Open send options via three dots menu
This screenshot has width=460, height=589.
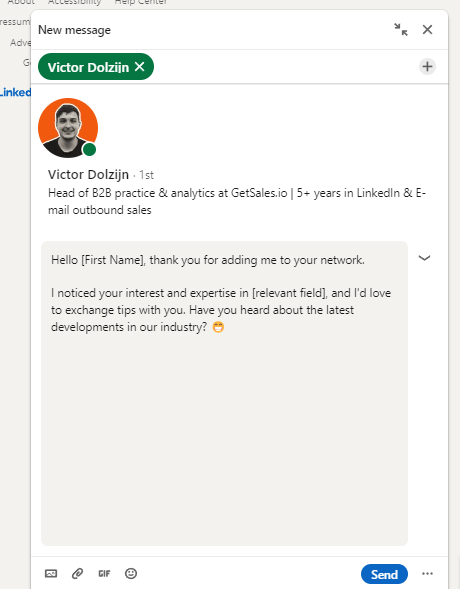[x=427, y=574]
